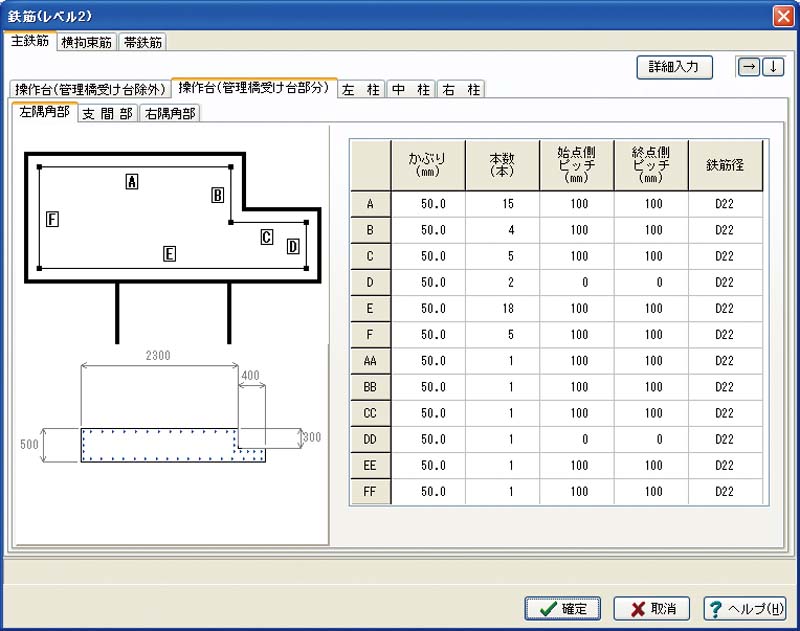This screenshot has width=800, height=631.
Task: Open the 右 柱 tab
Action: tap(461, 89)
